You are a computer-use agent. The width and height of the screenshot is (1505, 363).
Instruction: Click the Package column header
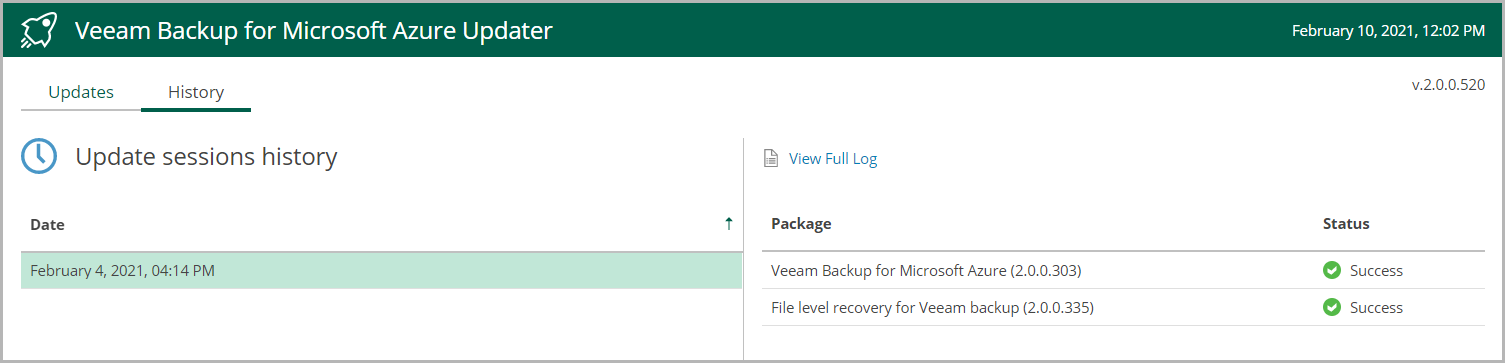click(x=801, y=223)
